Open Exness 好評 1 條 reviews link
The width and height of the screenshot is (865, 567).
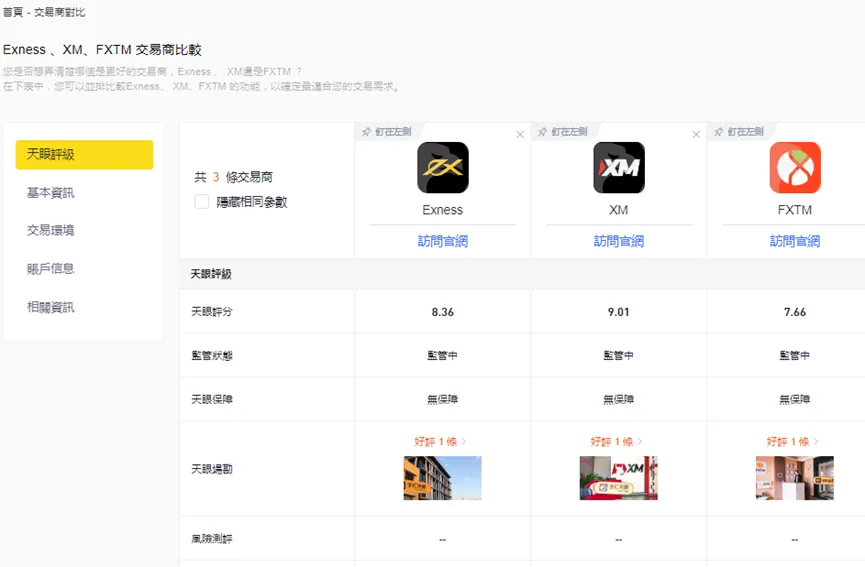(x=440, y=442)
